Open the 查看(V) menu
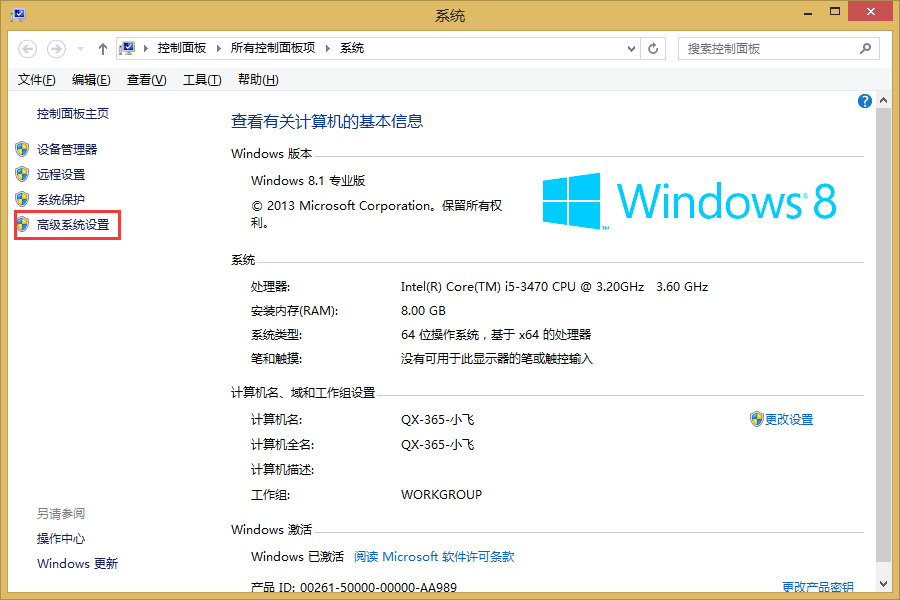Screen dimensions: 900x600 tap(146, 80)
